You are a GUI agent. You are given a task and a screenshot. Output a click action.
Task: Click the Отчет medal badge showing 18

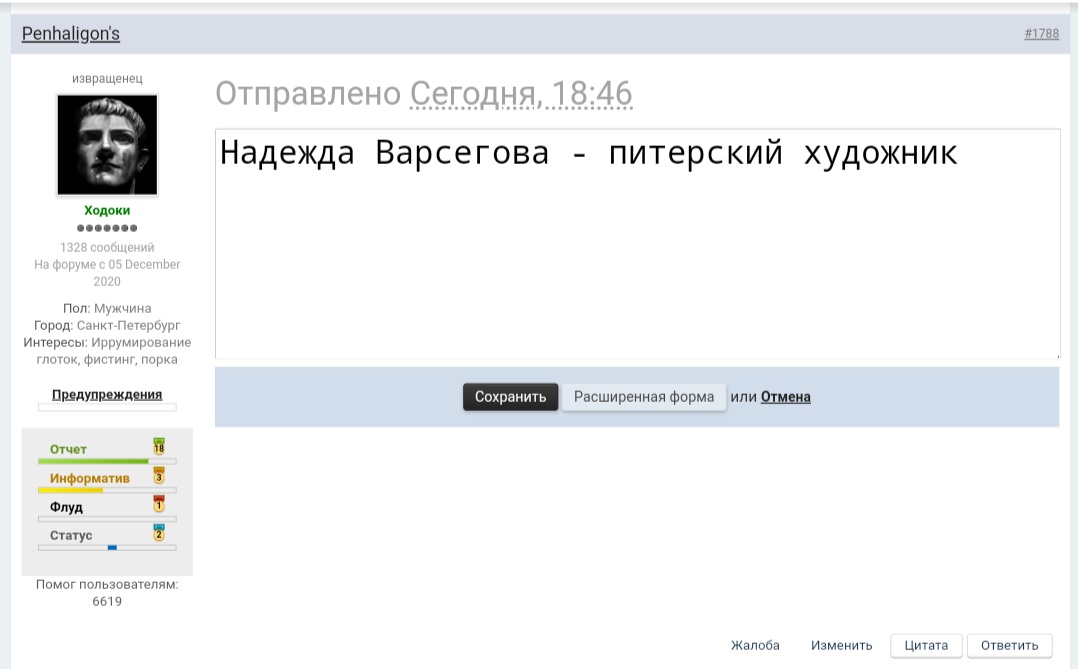[158, 446]
